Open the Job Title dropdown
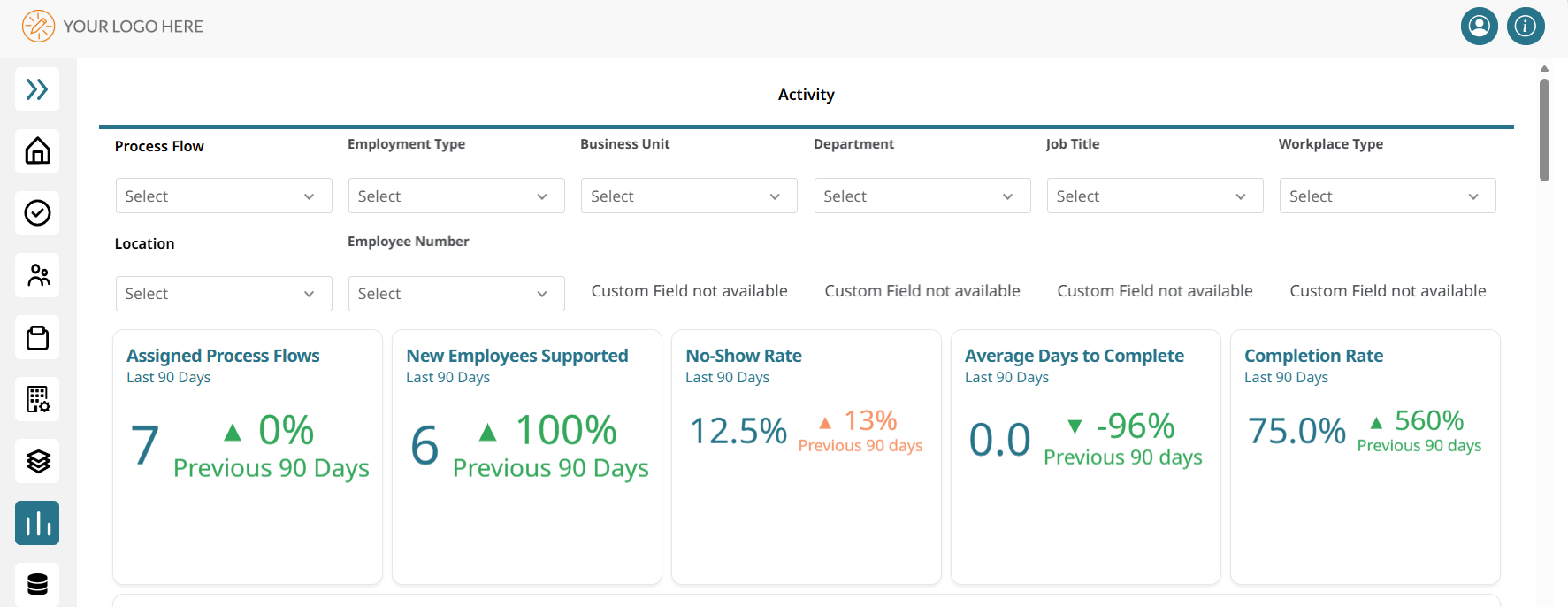This screenshot has width=1568, height=607. tap(1155, 196)
